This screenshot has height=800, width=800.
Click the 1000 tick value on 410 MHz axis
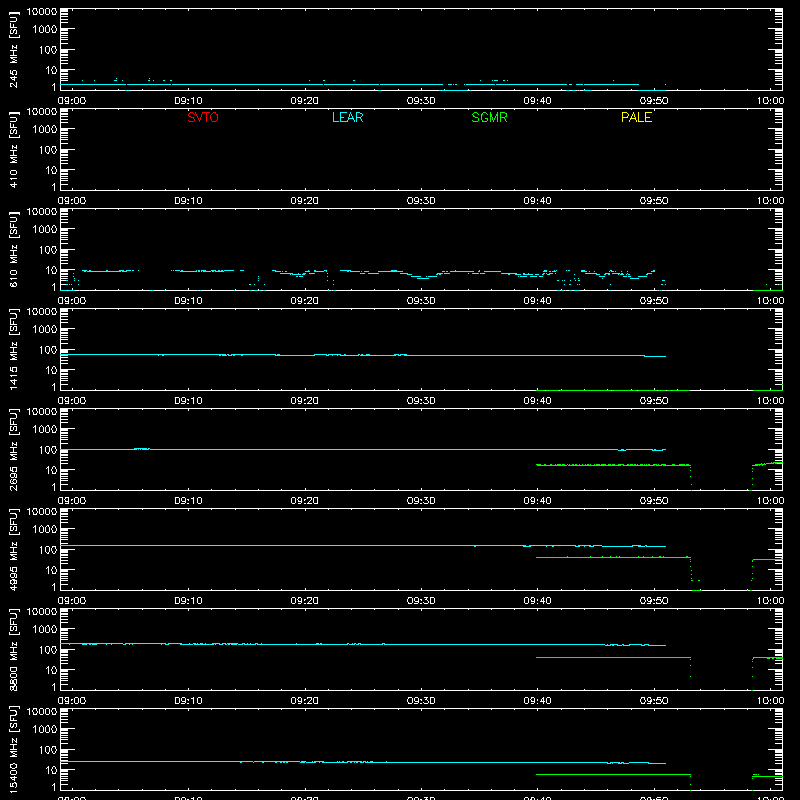[x=45, y=129]
